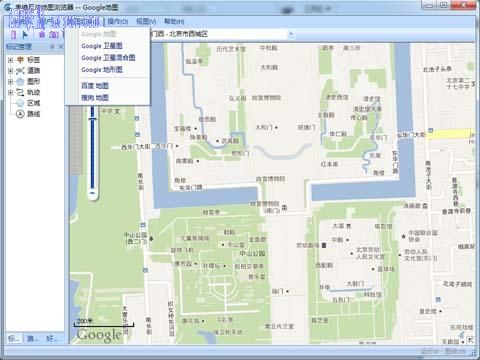Select 标签 in the marker tree
The height and width of the screenshot is (360, 480).
[x=33, y=60]
